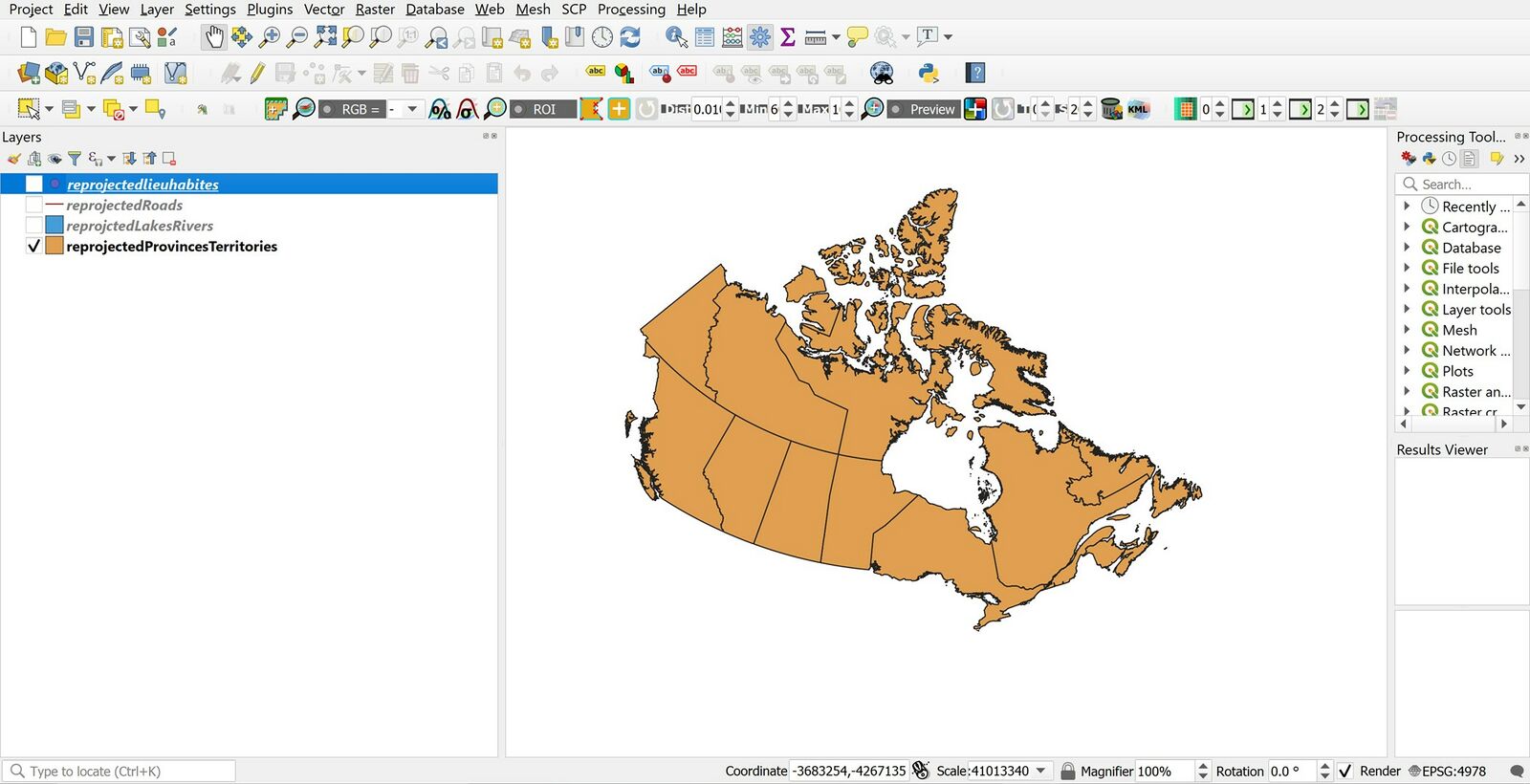Viewport: 1530px width, 784px height.
Task: Open the statistical summary sigma icon
Action: (x=788, y=37)
